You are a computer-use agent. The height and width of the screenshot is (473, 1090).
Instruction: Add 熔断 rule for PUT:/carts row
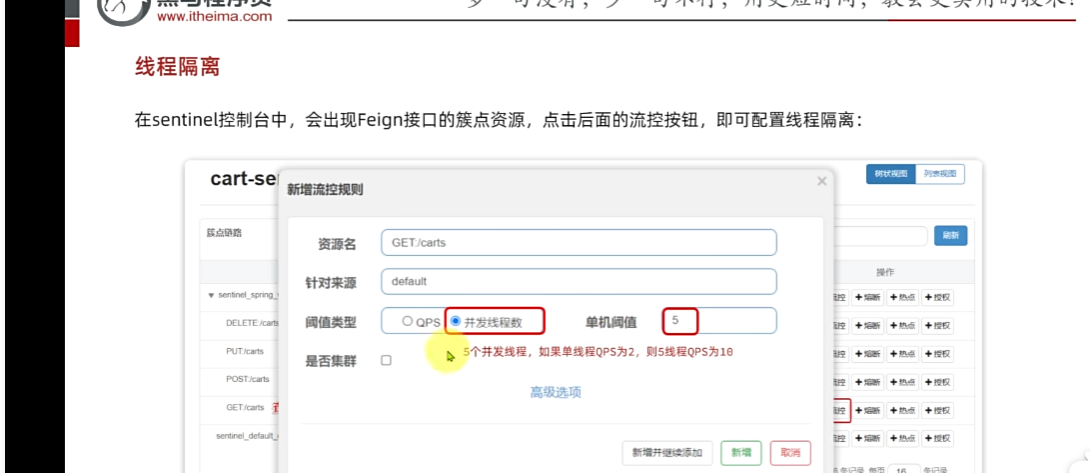click(868, 354)
